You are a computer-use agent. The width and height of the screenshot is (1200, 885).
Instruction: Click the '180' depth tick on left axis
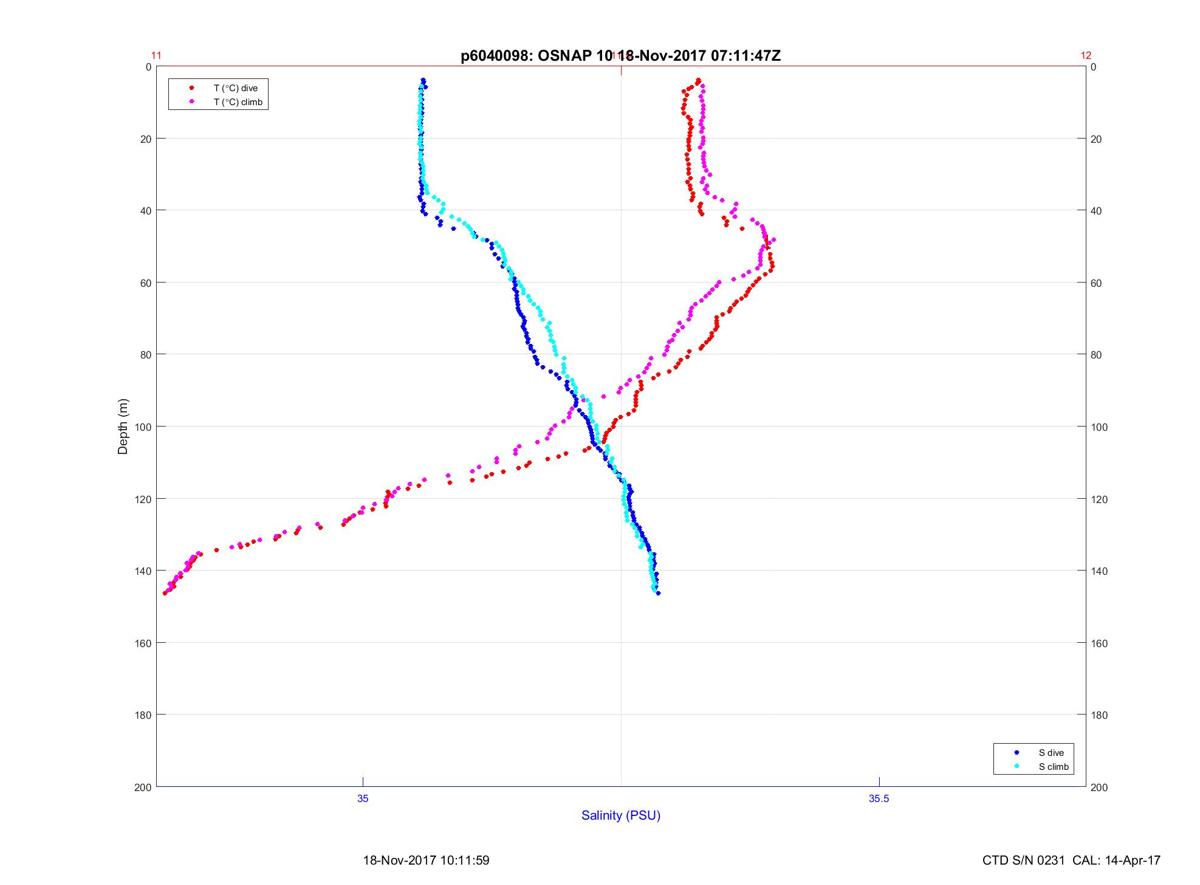coord(142,715)
